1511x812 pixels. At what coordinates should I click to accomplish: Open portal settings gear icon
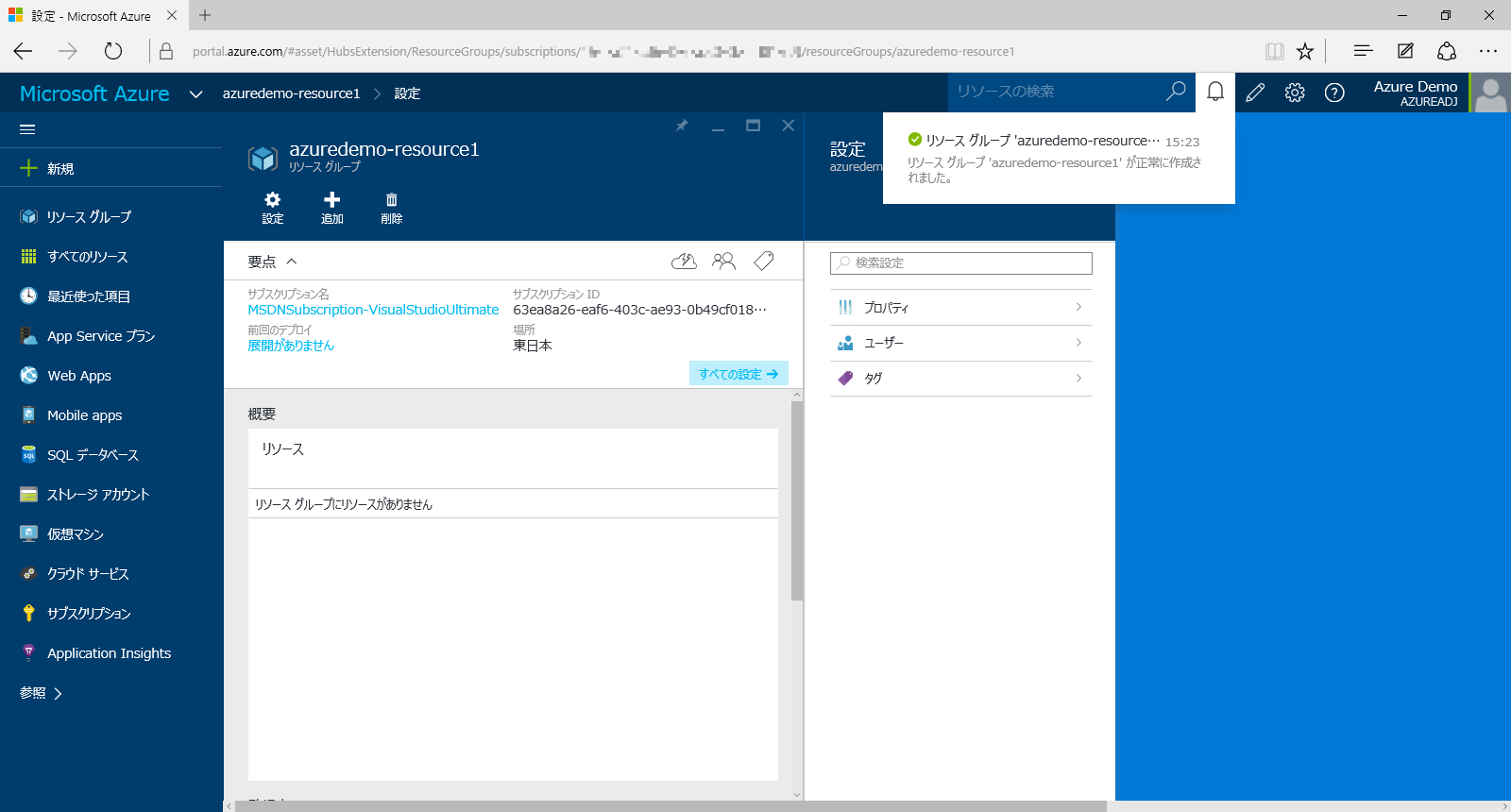tap(1295, 93)
